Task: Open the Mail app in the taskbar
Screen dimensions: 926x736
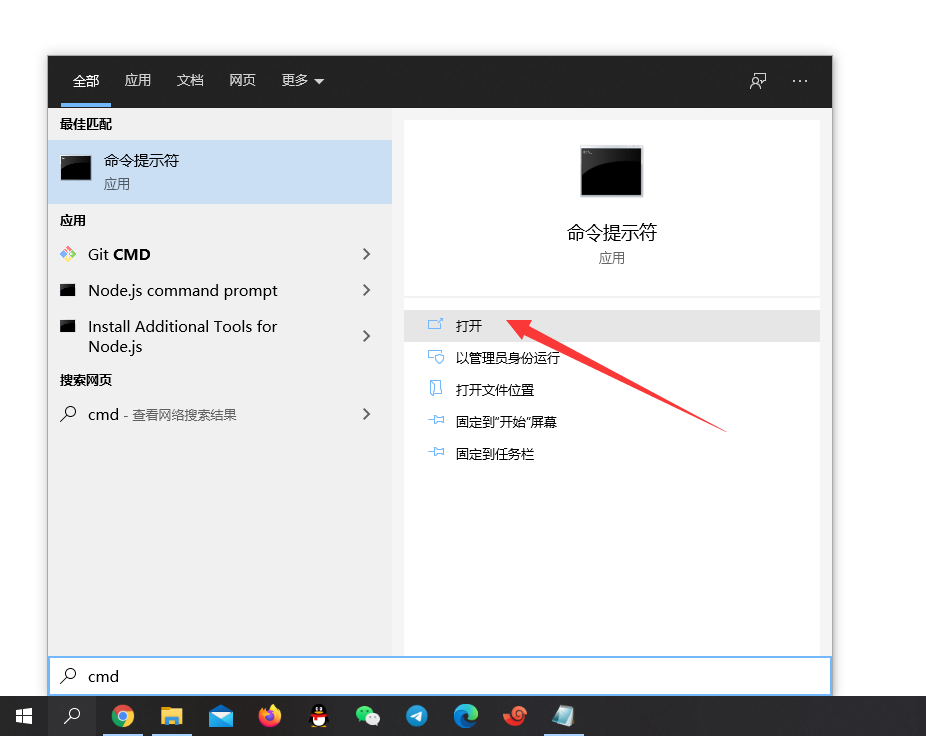Action: coord(221,716)
